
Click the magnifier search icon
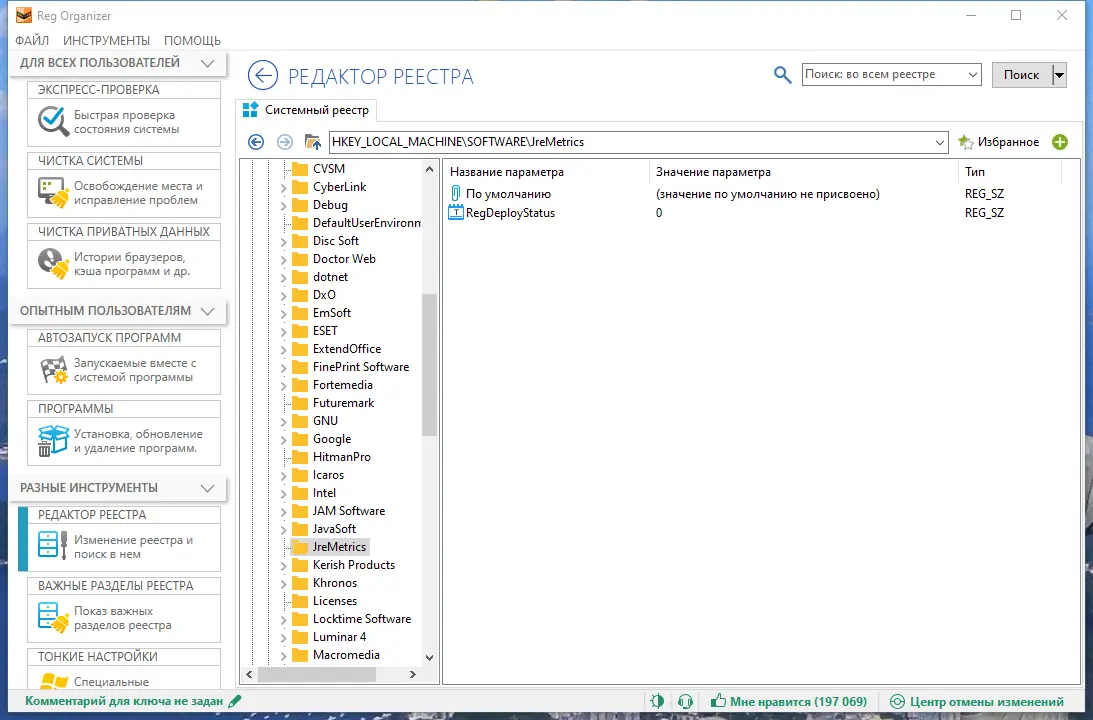click(x=782, y=75)
